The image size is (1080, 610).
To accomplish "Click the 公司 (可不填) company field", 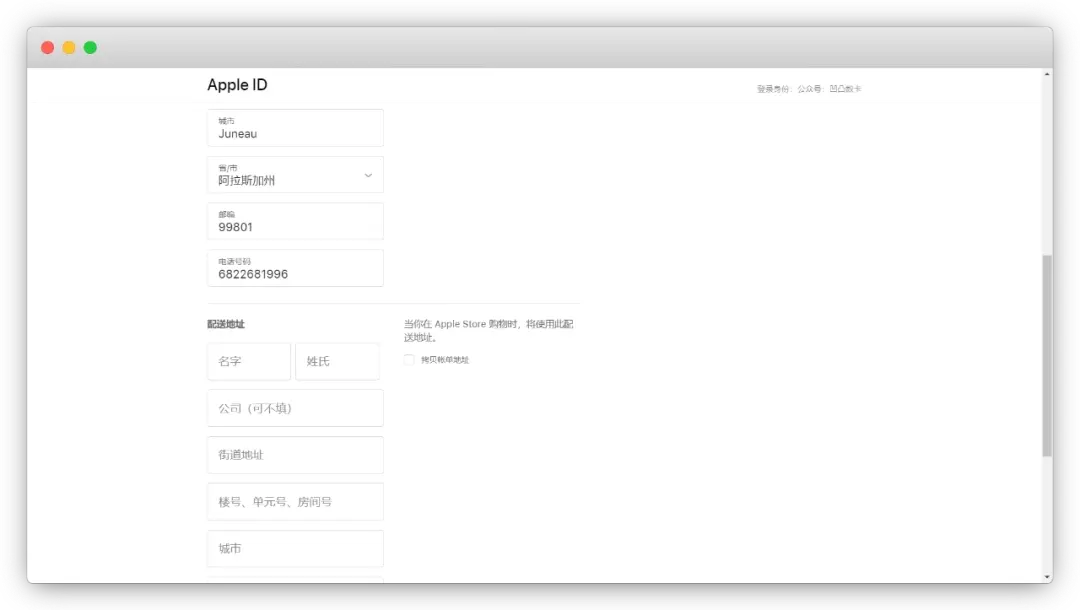I will coord(295,408).
